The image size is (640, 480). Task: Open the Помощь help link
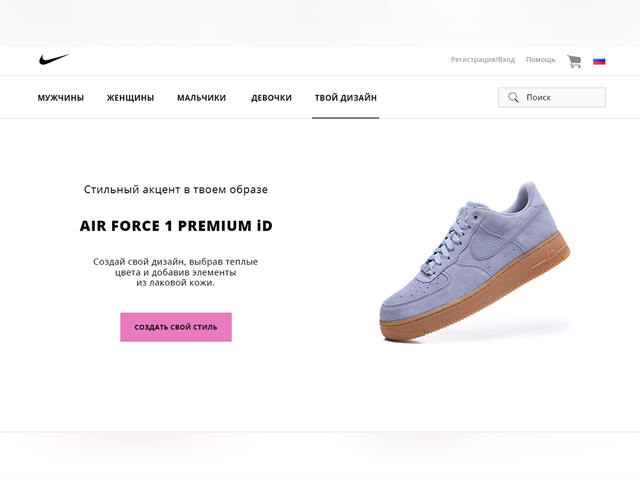pyautogui.click(x=540, y=60)
